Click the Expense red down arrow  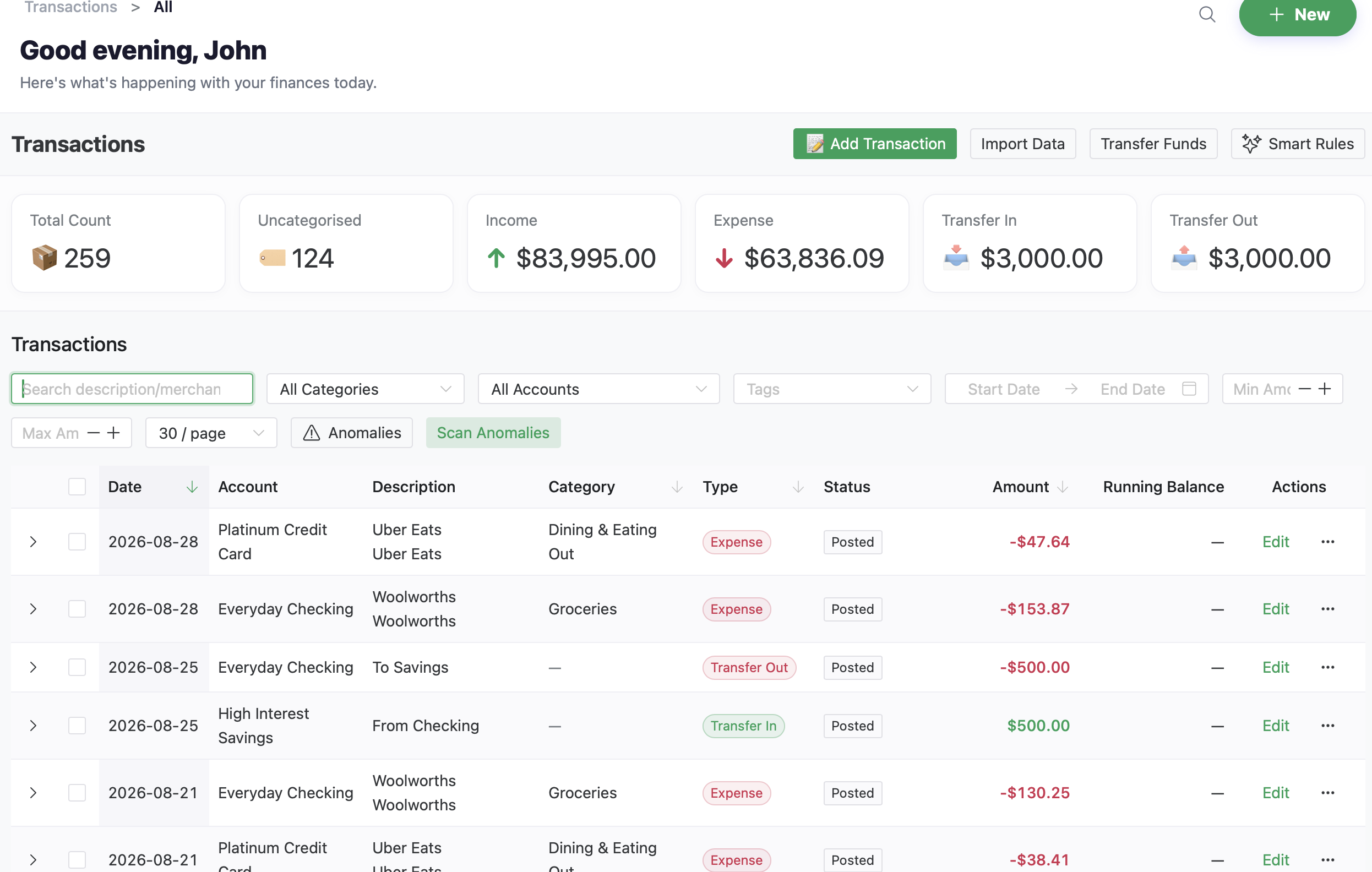[x=724, y=258]
